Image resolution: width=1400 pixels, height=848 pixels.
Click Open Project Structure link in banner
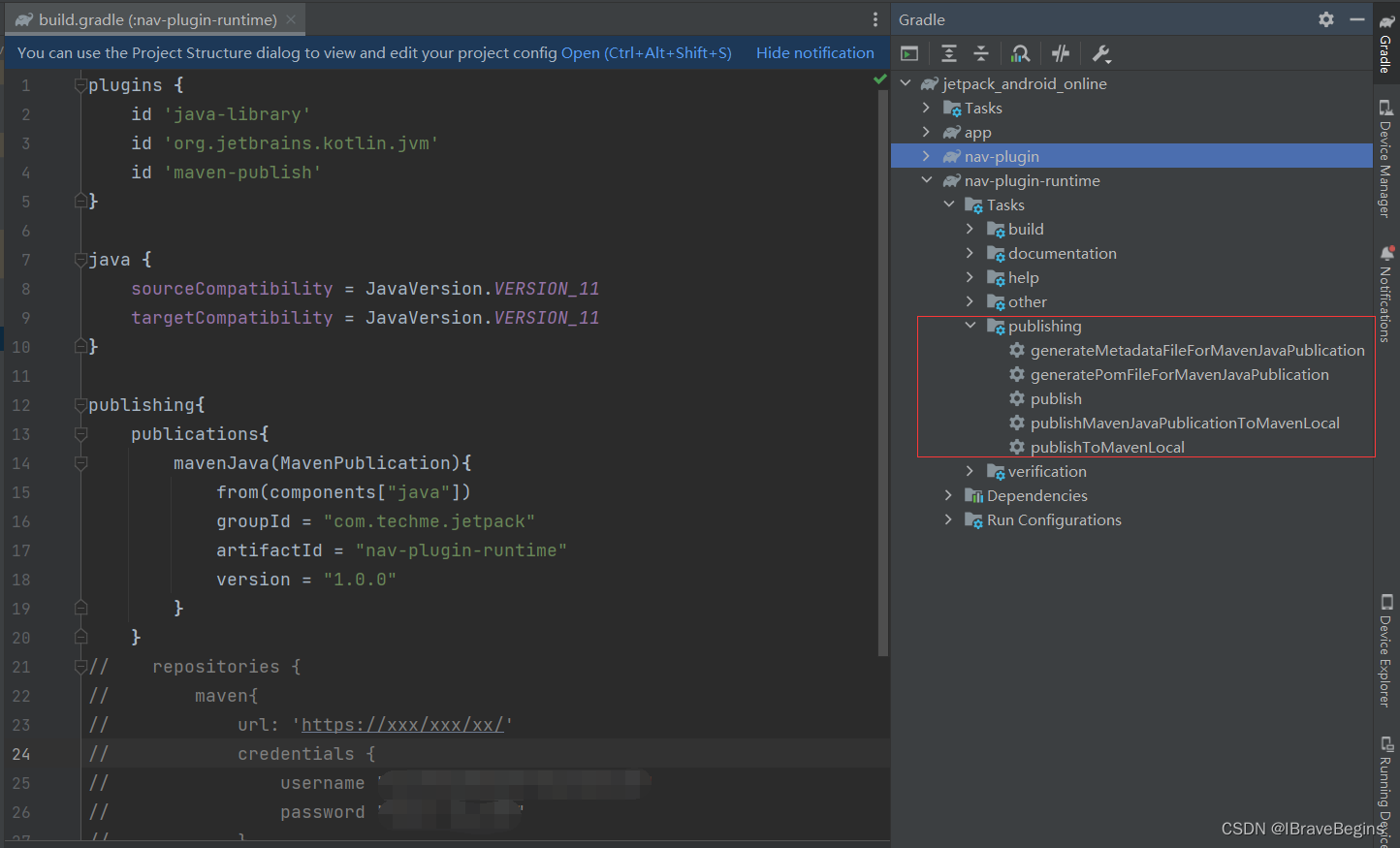tap(647, 53)
